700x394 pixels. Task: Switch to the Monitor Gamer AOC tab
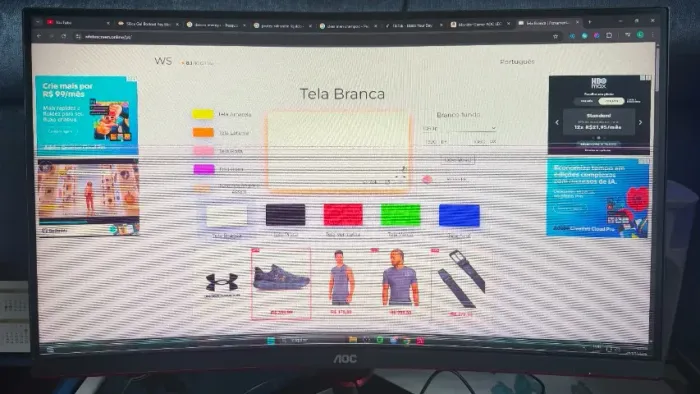pos(481,24)
